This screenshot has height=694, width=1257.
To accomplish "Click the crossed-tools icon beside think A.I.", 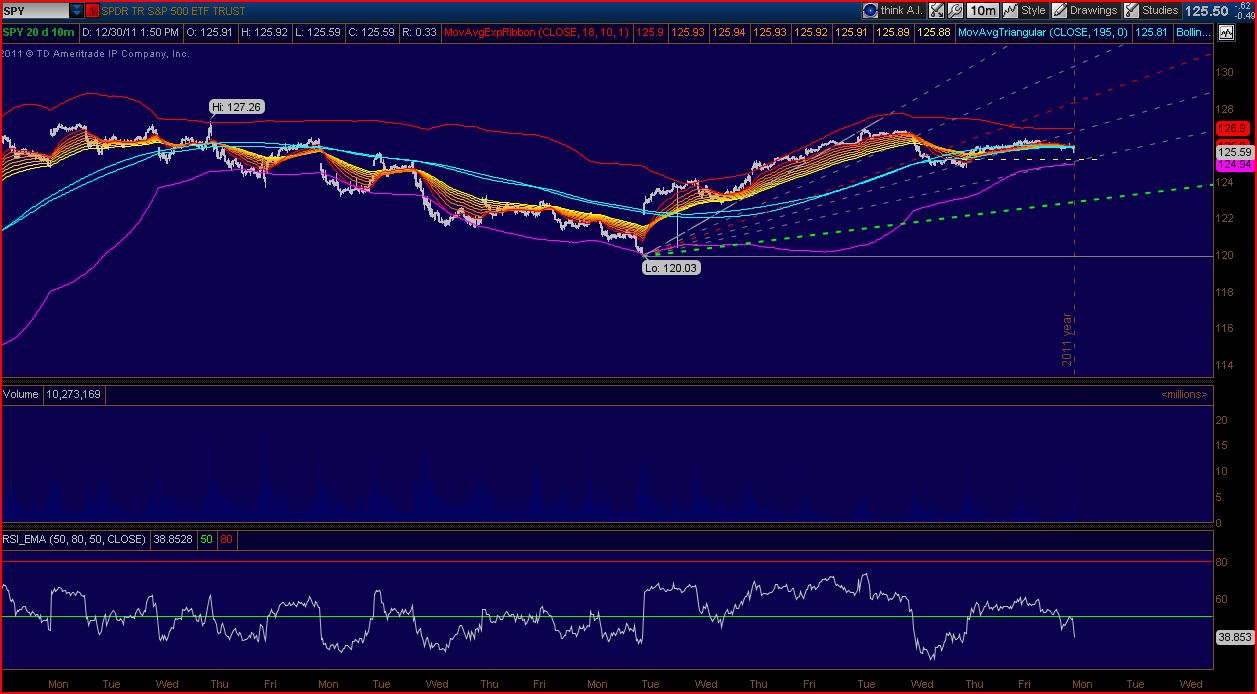I will [936, 10].
